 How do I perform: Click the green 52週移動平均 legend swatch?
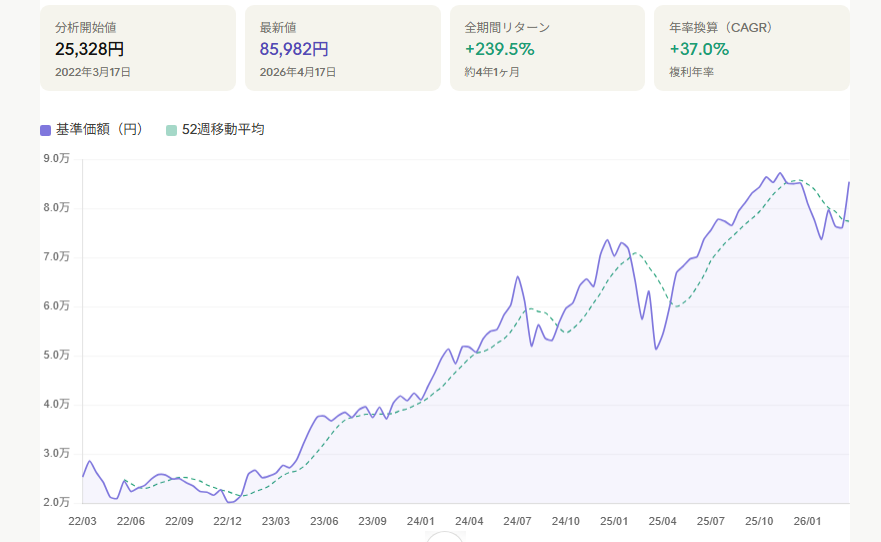(172, 130)
